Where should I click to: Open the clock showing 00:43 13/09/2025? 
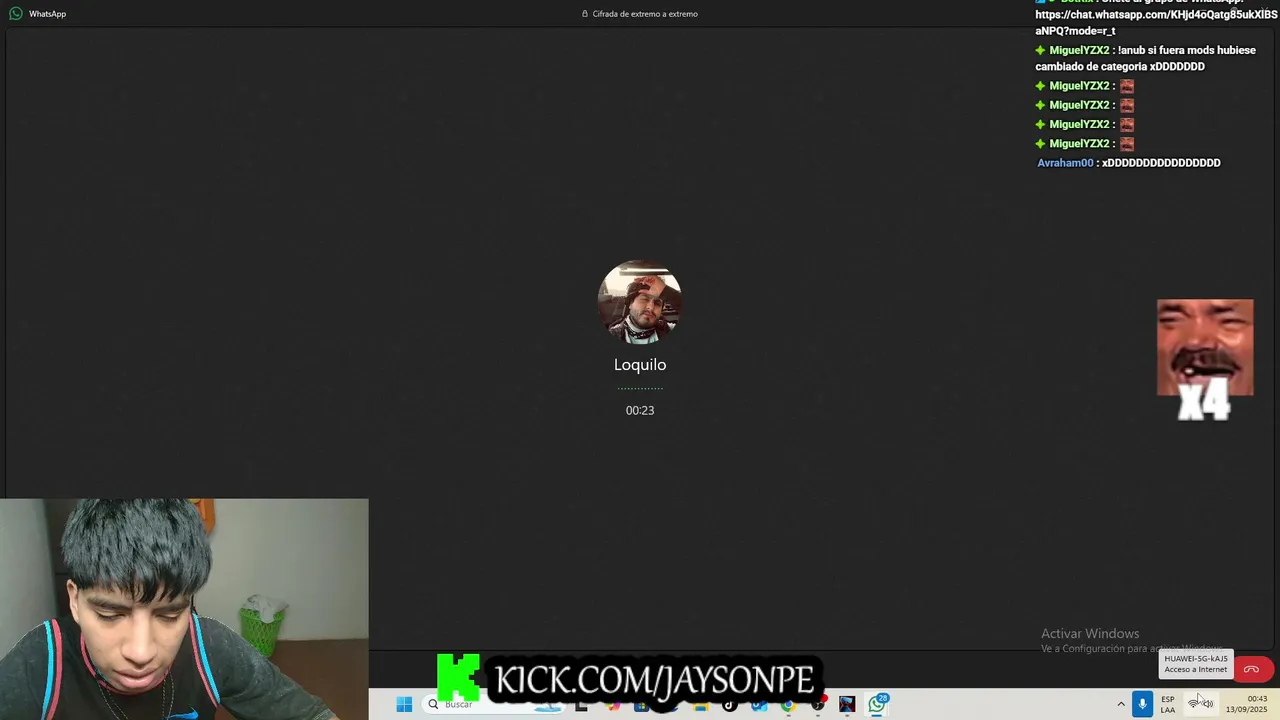(x=1247, y=704)
